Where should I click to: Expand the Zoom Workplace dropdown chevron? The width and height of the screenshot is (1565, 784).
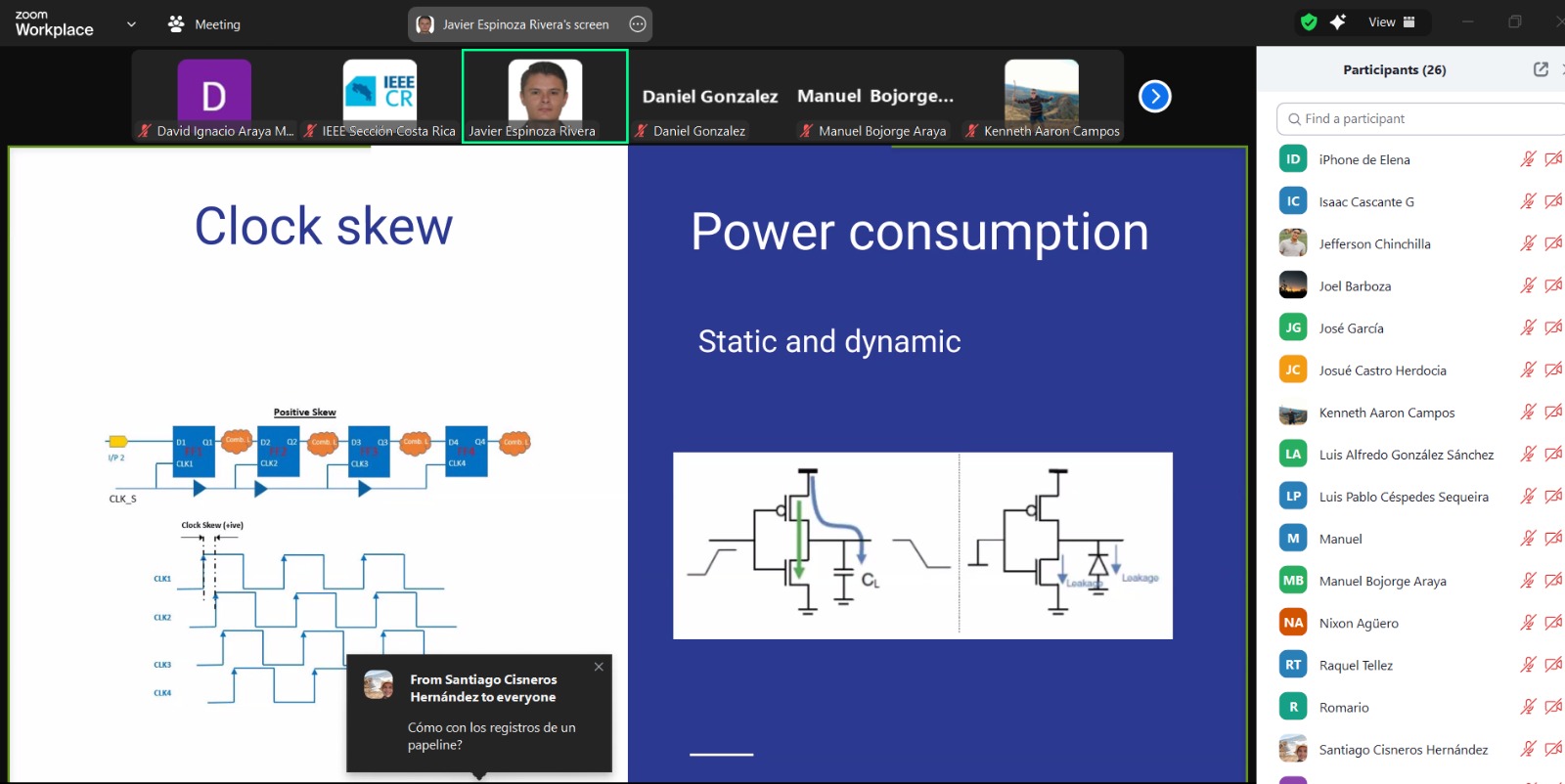[131, 24]
